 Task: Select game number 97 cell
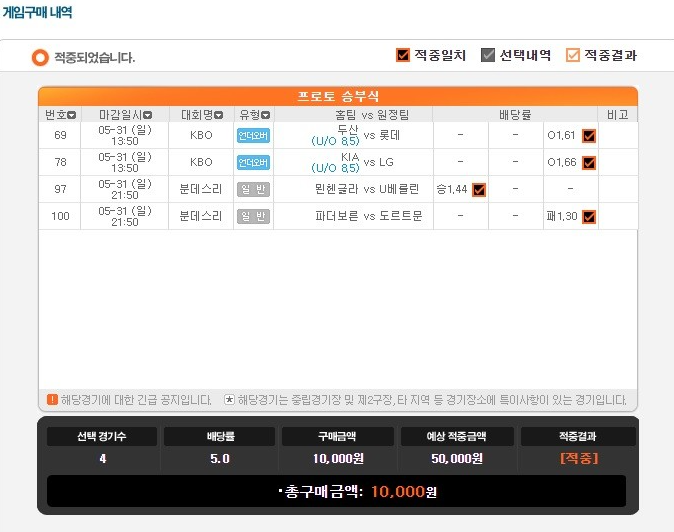(x=60, y=189)
